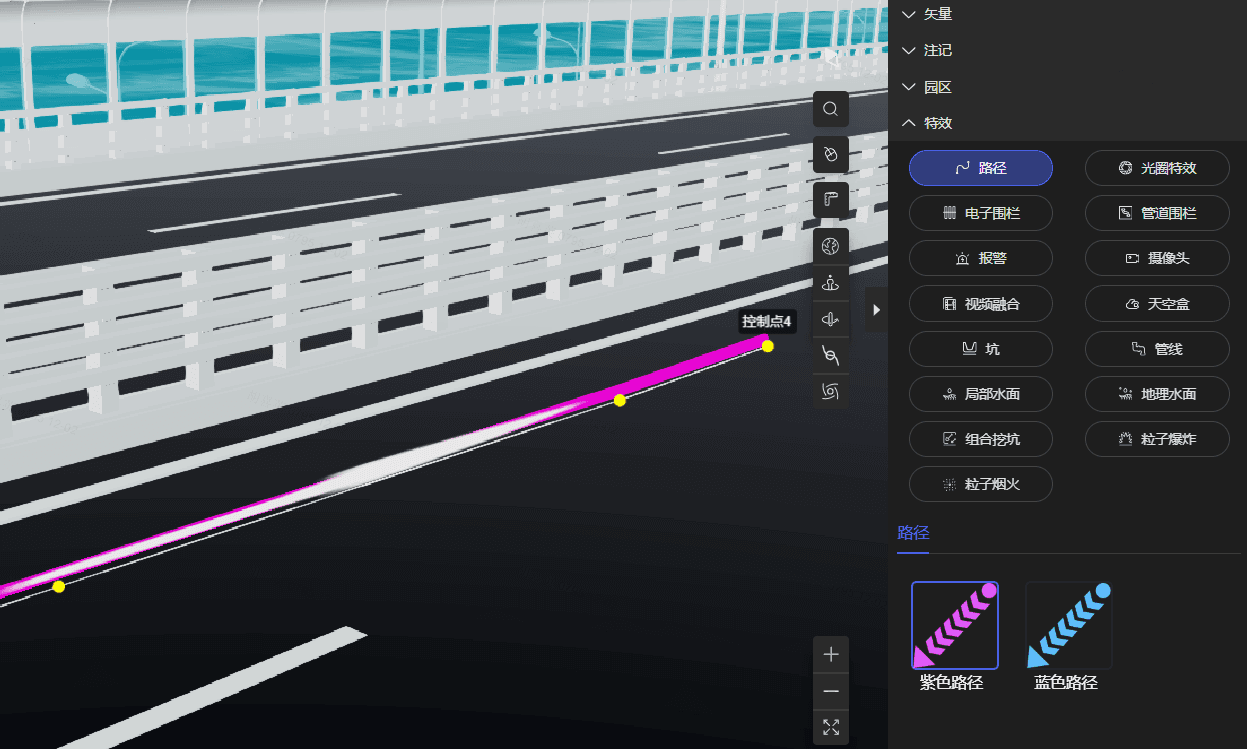Select the 蓝色路径 style thumbnail
Screen dimensions: 1247x749
(1068, 626)
